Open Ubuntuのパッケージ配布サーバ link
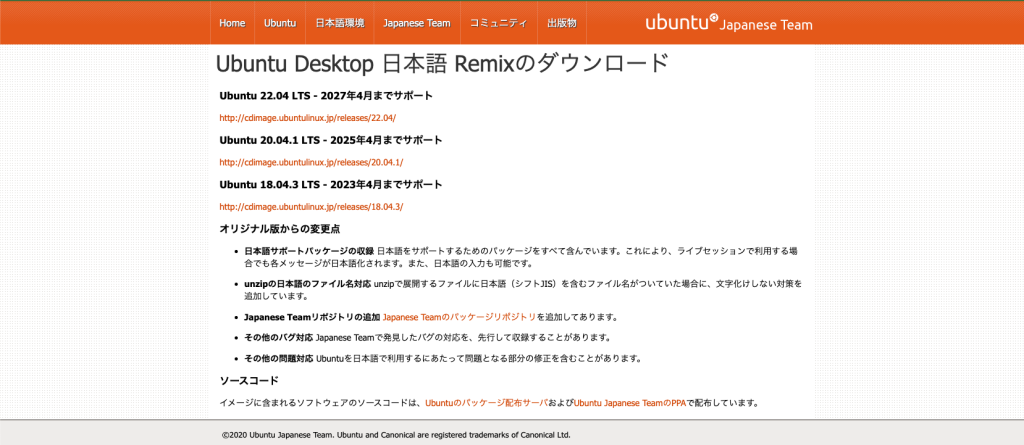 pos(487,403)
